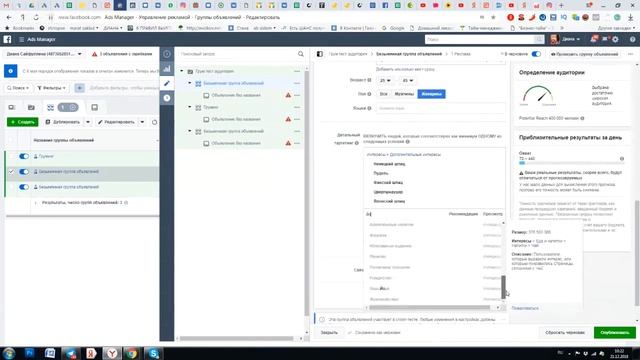Collapse the campaign folder in tree
Viewport: 640px width, 360px height.
coord(182,71)
